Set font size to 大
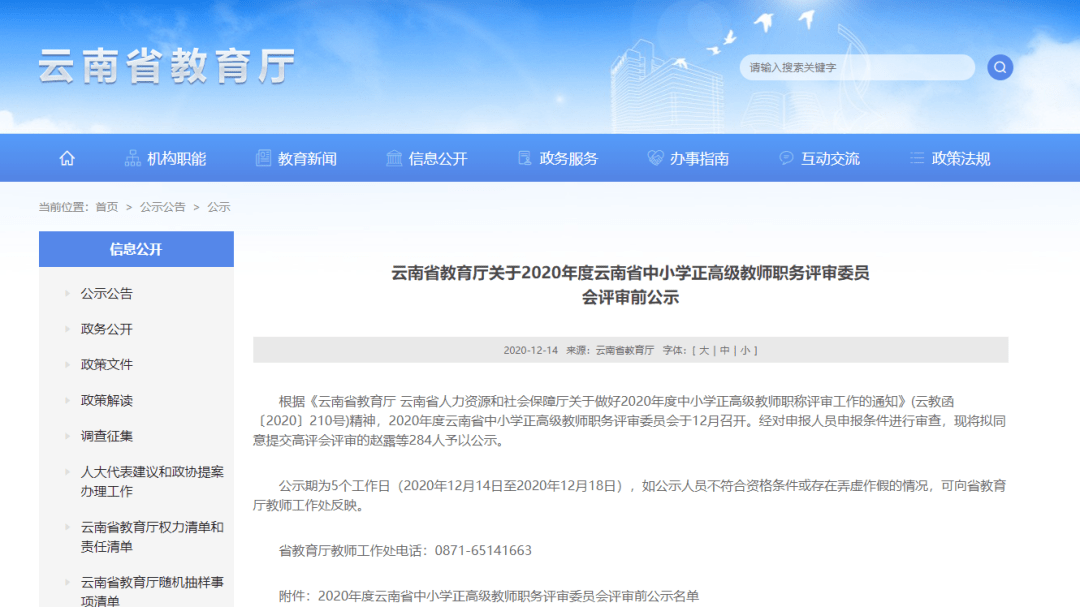The width and height of the screenshot is (1080, 607). (x=704, y=350)
